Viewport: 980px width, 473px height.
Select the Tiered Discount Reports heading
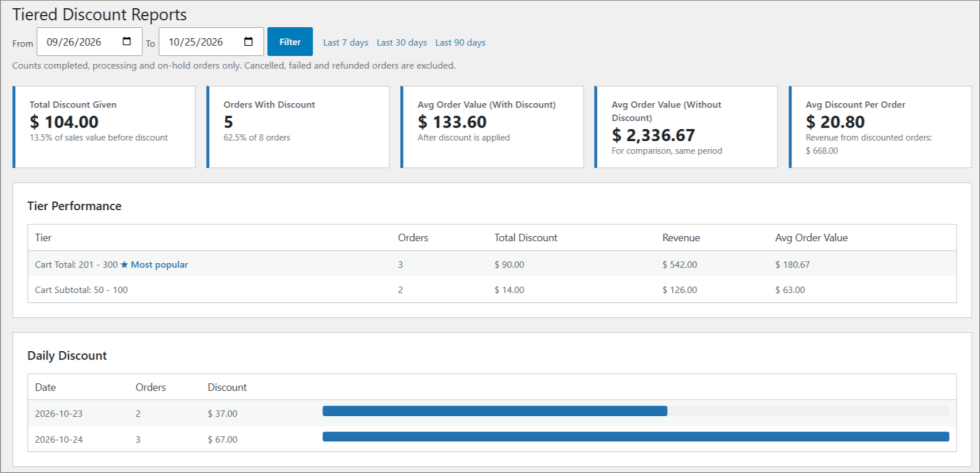pos(99,14)
